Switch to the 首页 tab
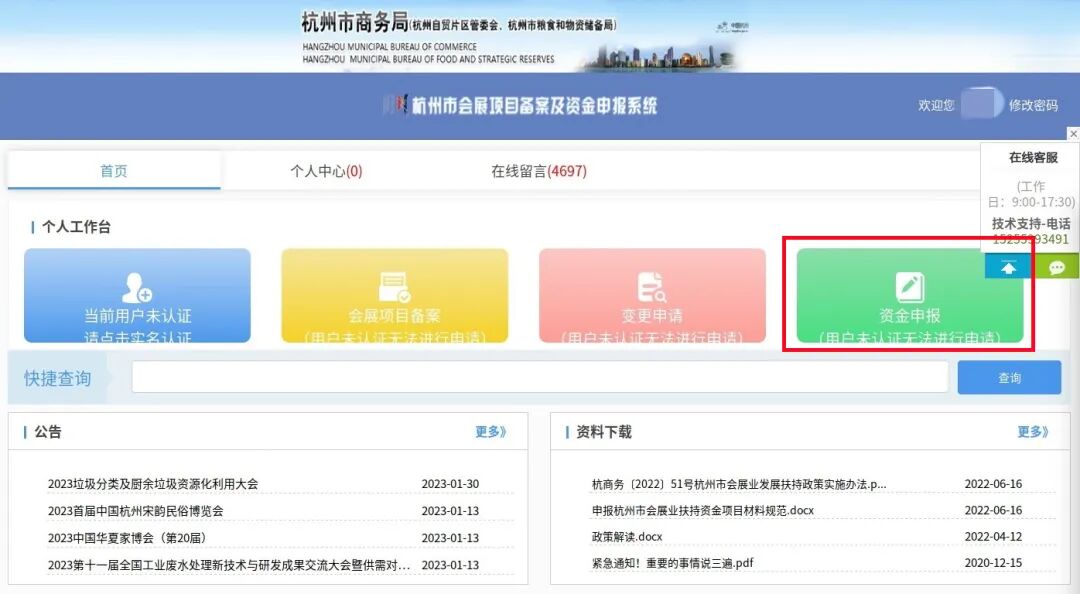Image resolution: width=1080 pixels, height=594 pixels. tap(113, 170)
